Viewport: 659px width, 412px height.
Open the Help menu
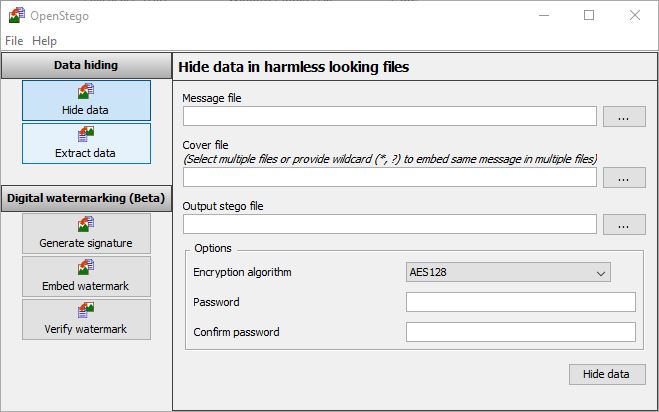[x=44, y=41]
